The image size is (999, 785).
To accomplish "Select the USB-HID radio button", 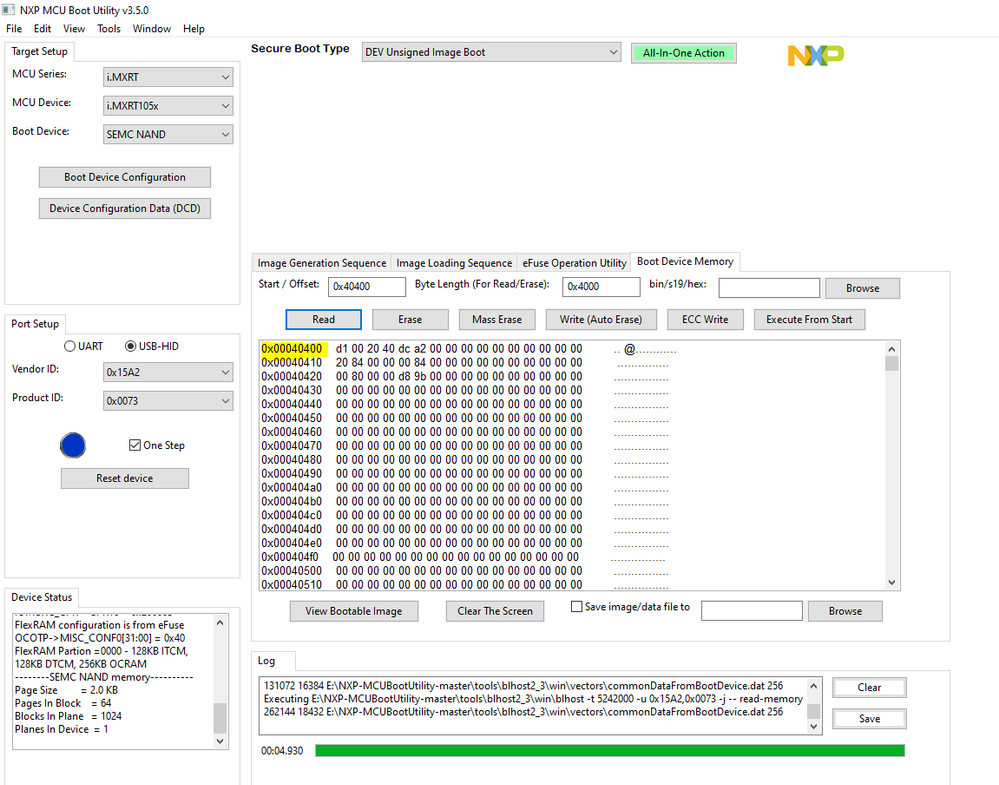I will click(x=130, y=346).
